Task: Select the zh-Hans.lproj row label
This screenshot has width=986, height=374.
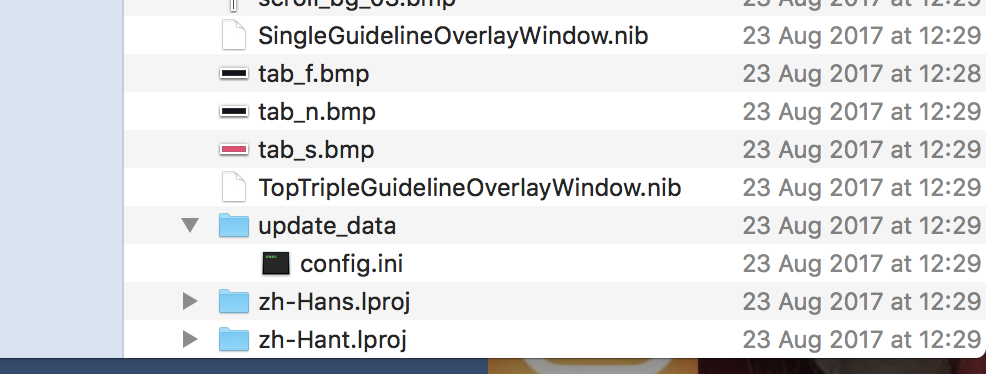Action: coord(335,302)
